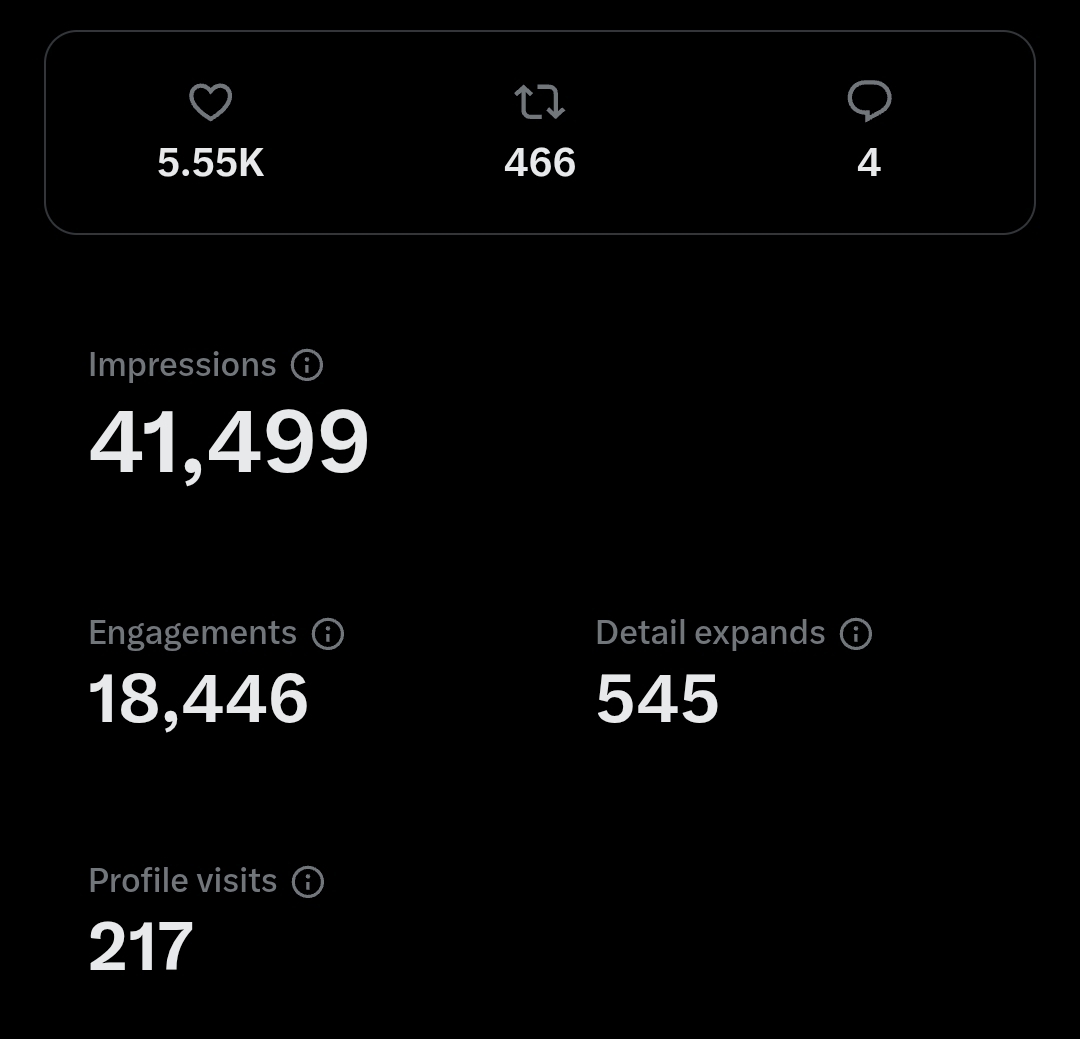The height and width of the screenshot is (1039, 1080).
Task: Tap the heart likes icon
Action: tap(210, 102)
